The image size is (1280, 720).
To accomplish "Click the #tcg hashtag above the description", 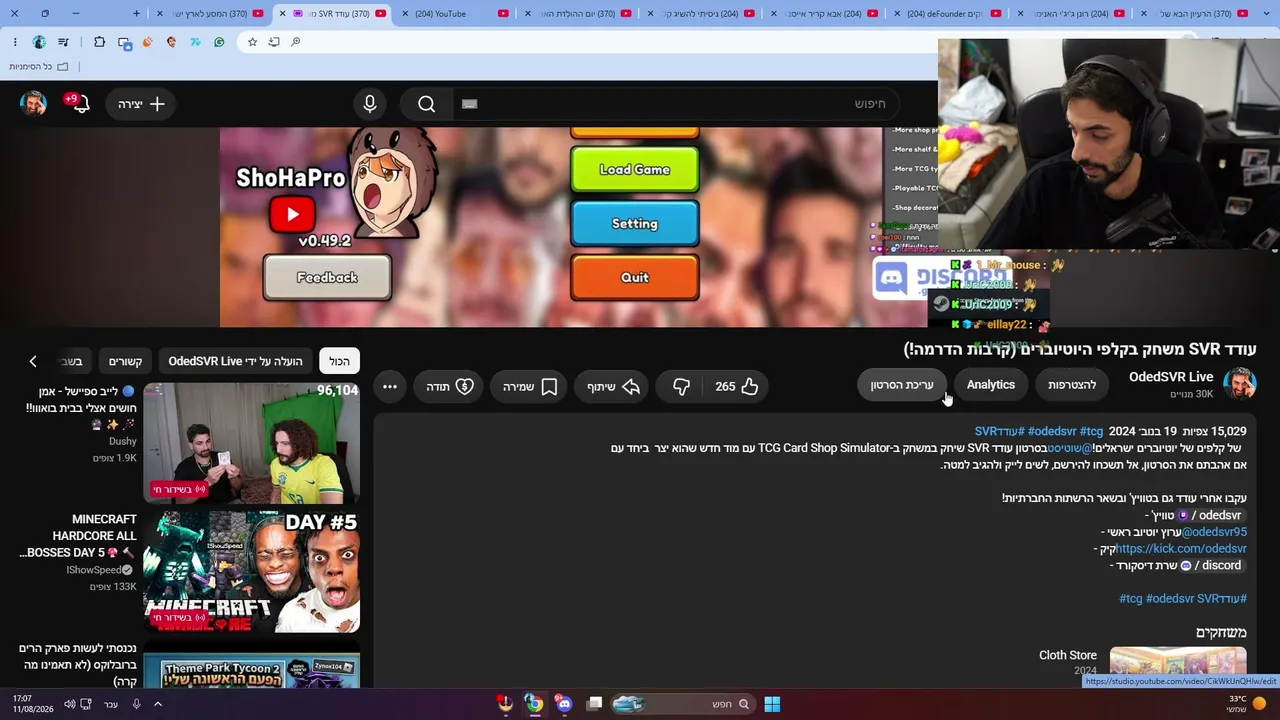I will 1091,431.
